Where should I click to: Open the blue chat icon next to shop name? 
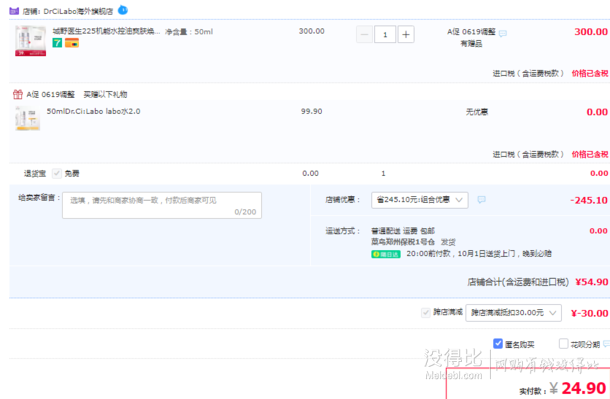tap(123, 10)
